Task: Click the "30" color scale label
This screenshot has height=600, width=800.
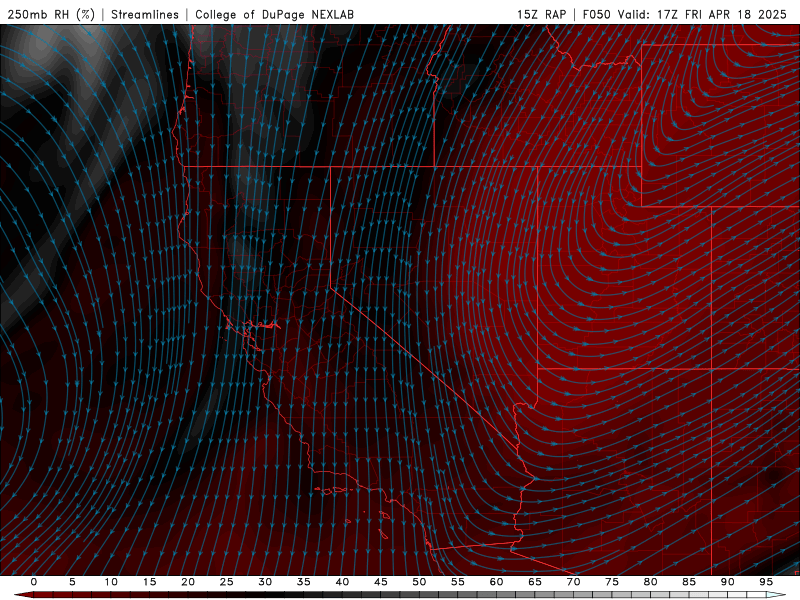Action: (265, 582)
